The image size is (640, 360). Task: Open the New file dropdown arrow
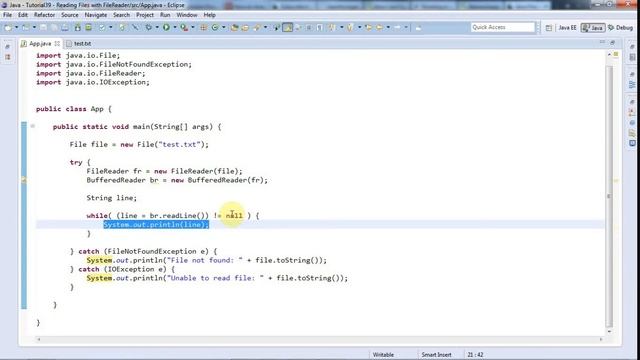[x=16, y=27]
